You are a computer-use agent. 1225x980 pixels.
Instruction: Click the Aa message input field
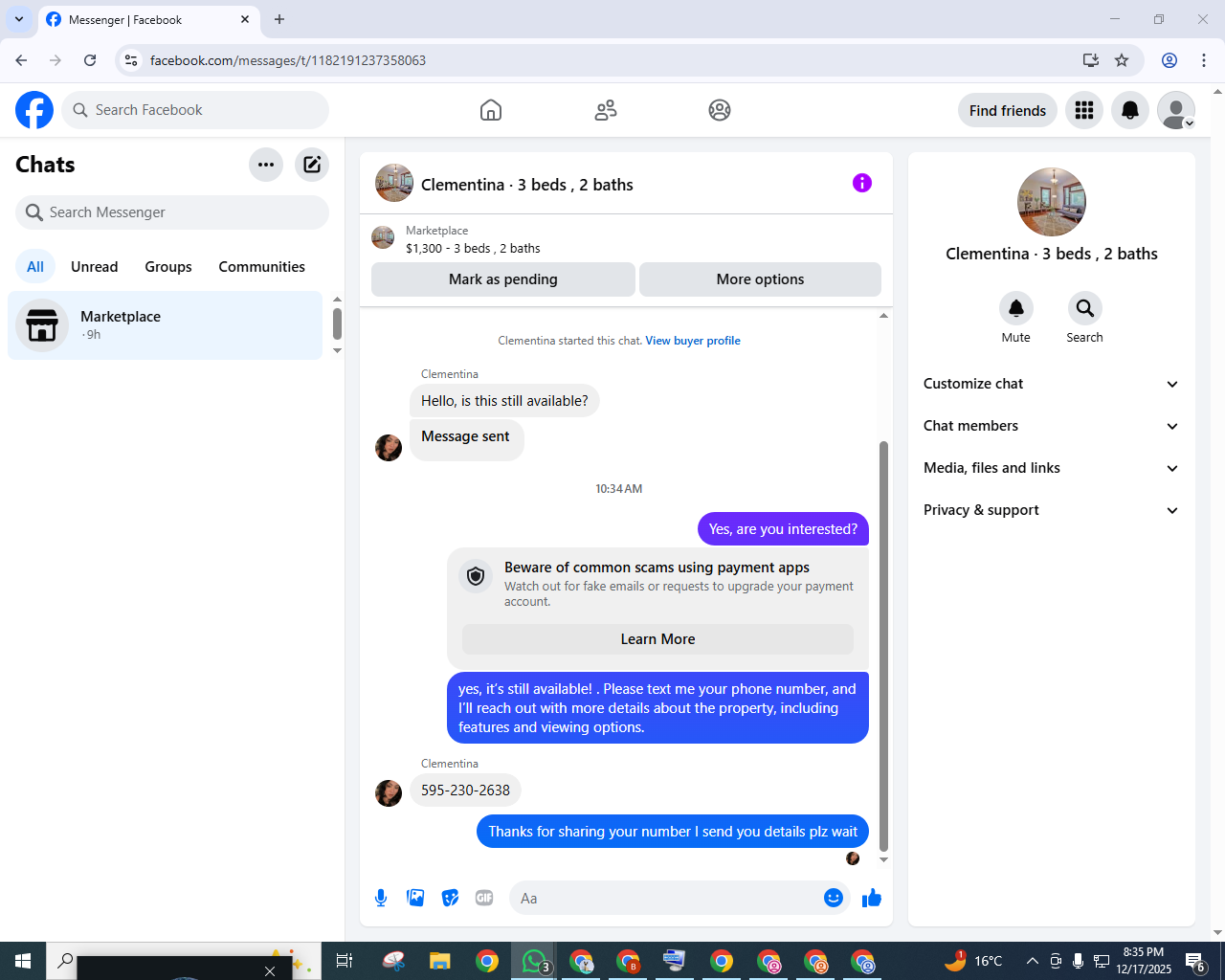665,898
